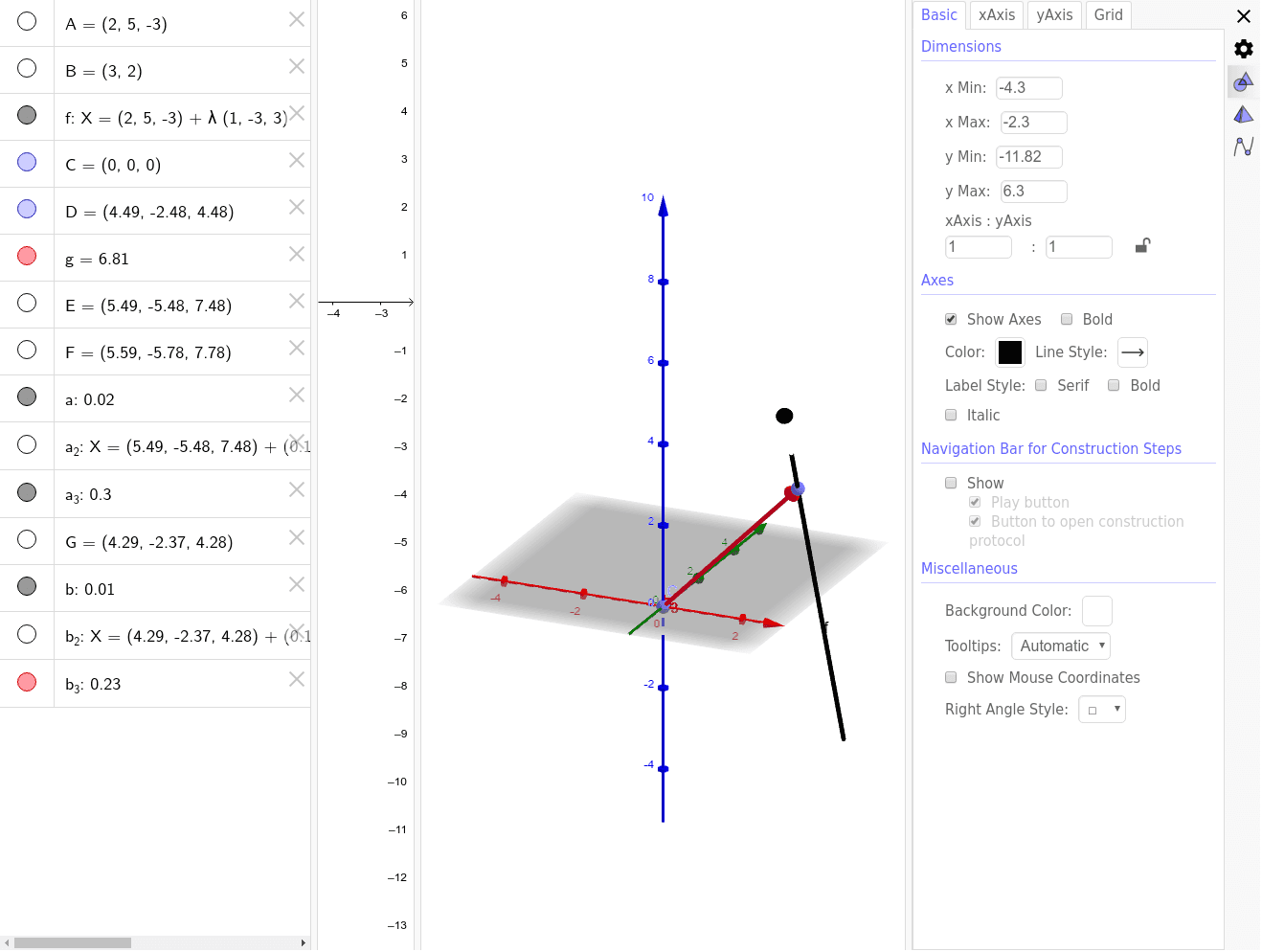The height and width of the screenshot is (952, 1262).
Task: Click the y Min input field
Action: pos(1029,157)
